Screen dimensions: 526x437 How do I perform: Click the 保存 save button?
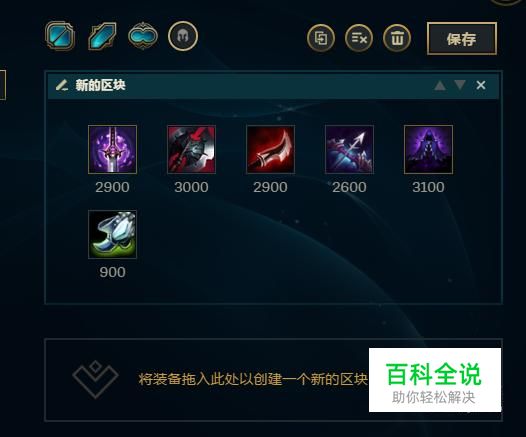pyautogui.click(x=462, y=39)
